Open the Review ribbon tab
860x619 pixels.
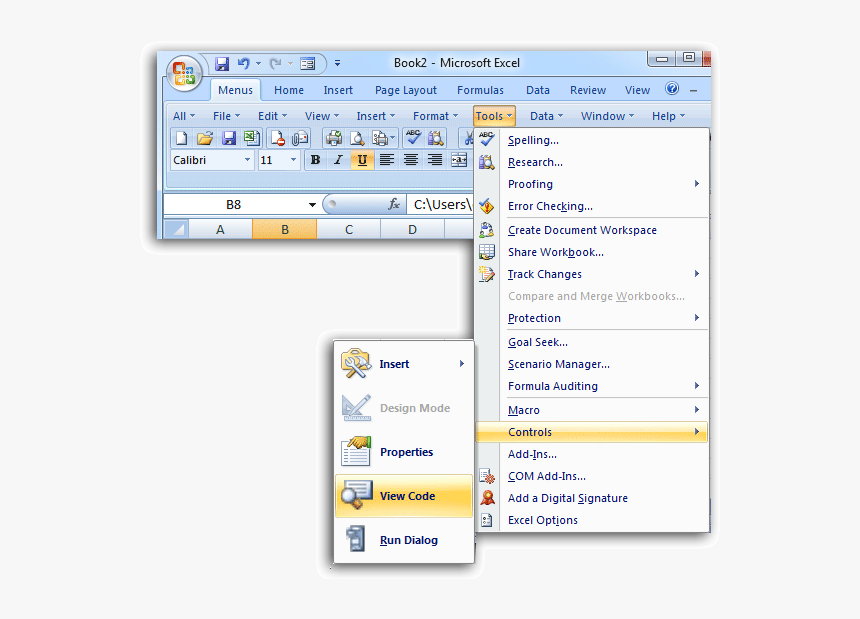point(588,90)
